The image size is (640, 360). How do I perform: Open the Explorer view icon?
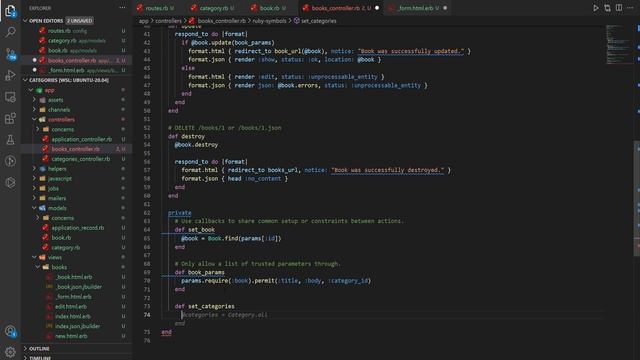(x=10, y=11)
